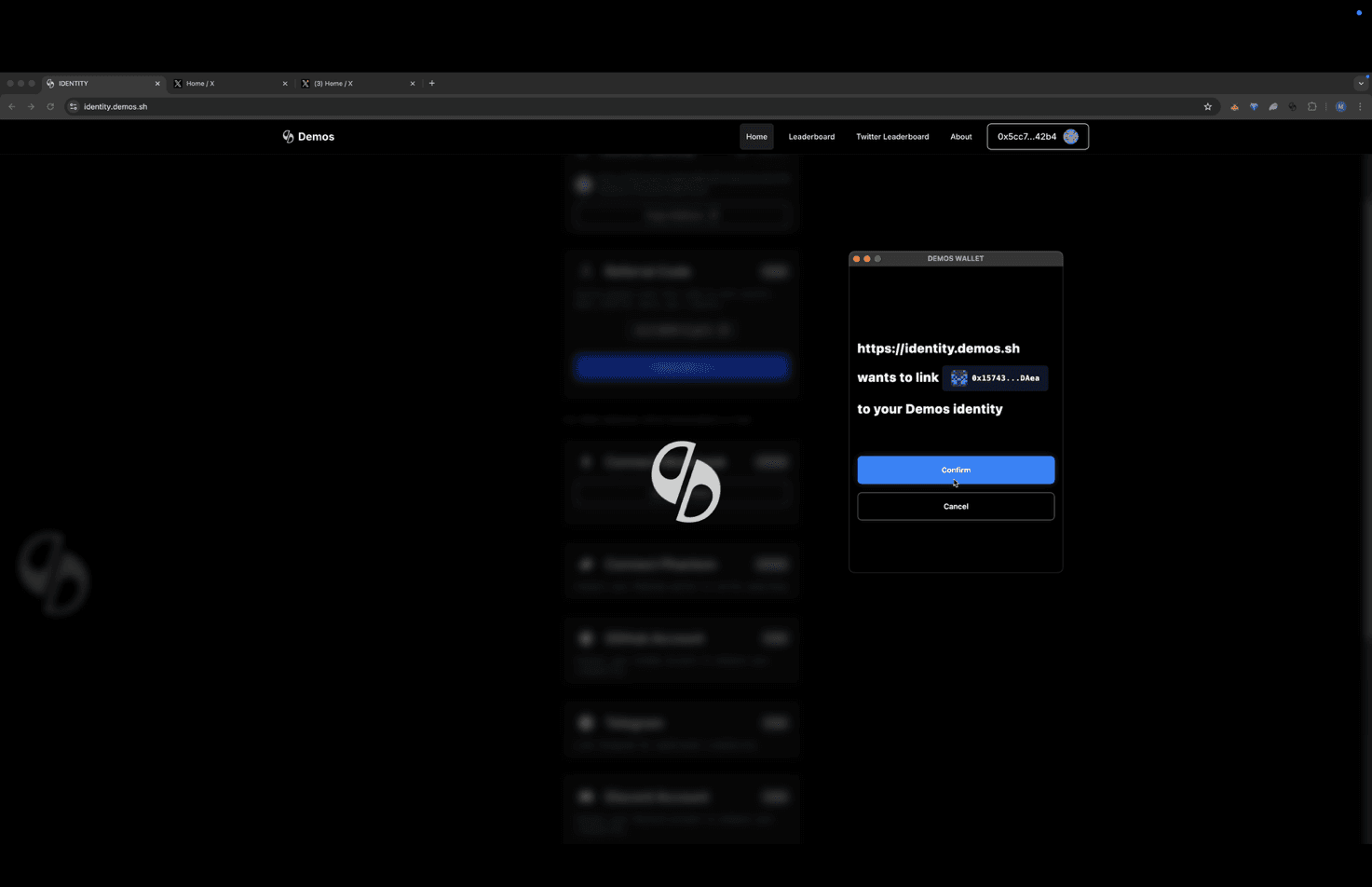The height and width of the screenshot is (887, 1372).
Task: Click the wallet avatar inside the address button
Action: [1071, 136]
